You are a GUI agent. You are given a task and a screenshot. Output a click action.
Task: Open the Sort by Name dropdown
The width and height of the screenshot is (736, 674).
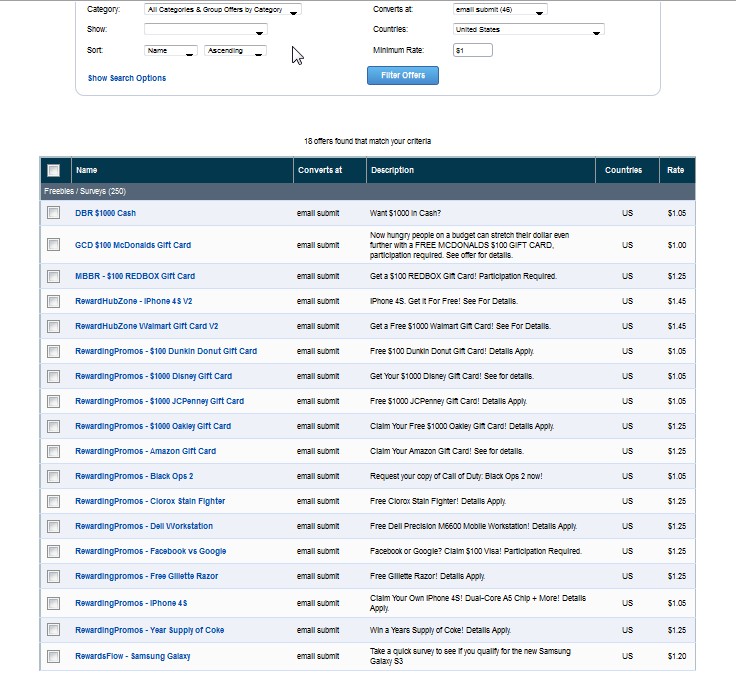click(170, 50)
